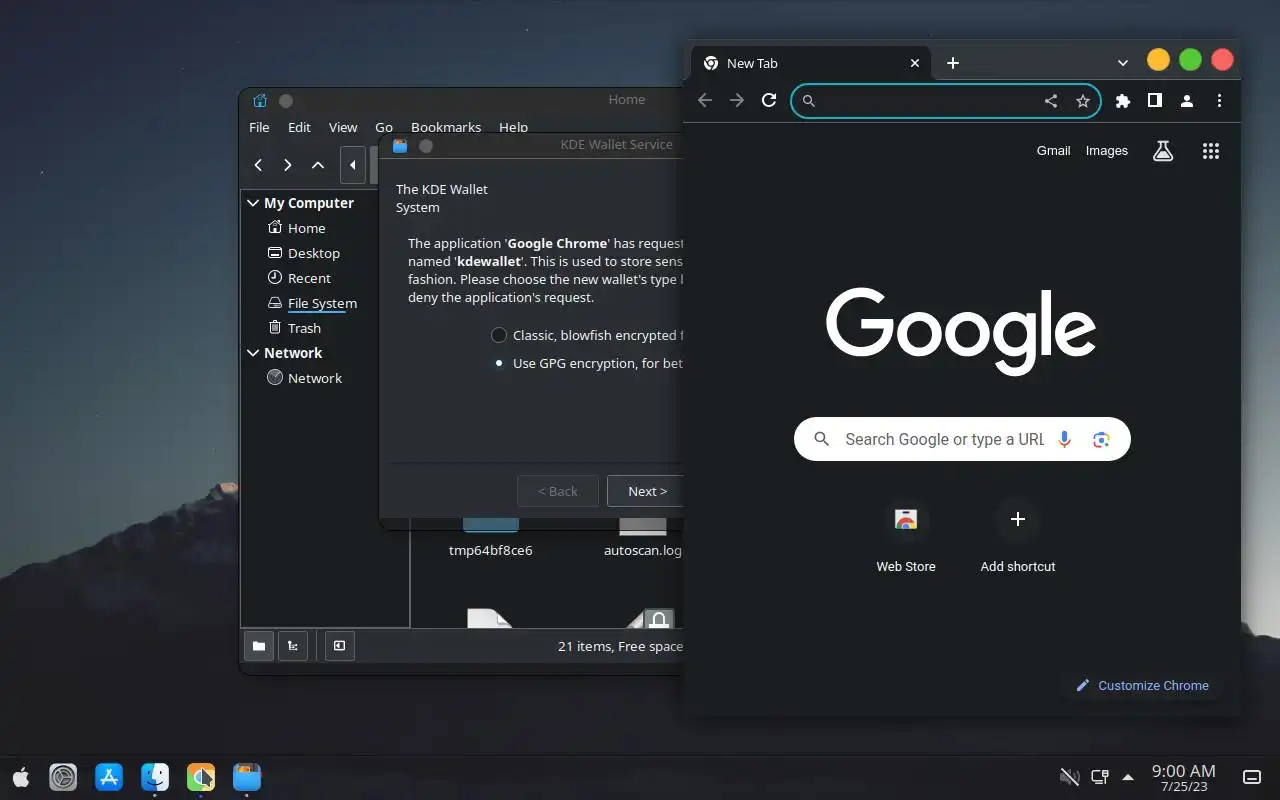The image size is (1280, 800).
Task: Click the Apple menu launcher
Action: tap(21, 777)
